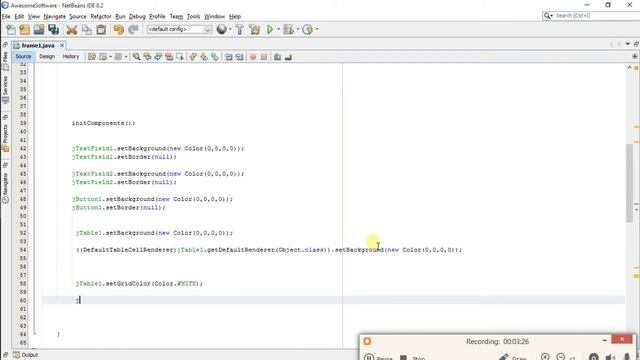Image resolution: width=640 pixels, height=360 pixels.
Task: Click initComponents(); code line
Action: (103, 123)
